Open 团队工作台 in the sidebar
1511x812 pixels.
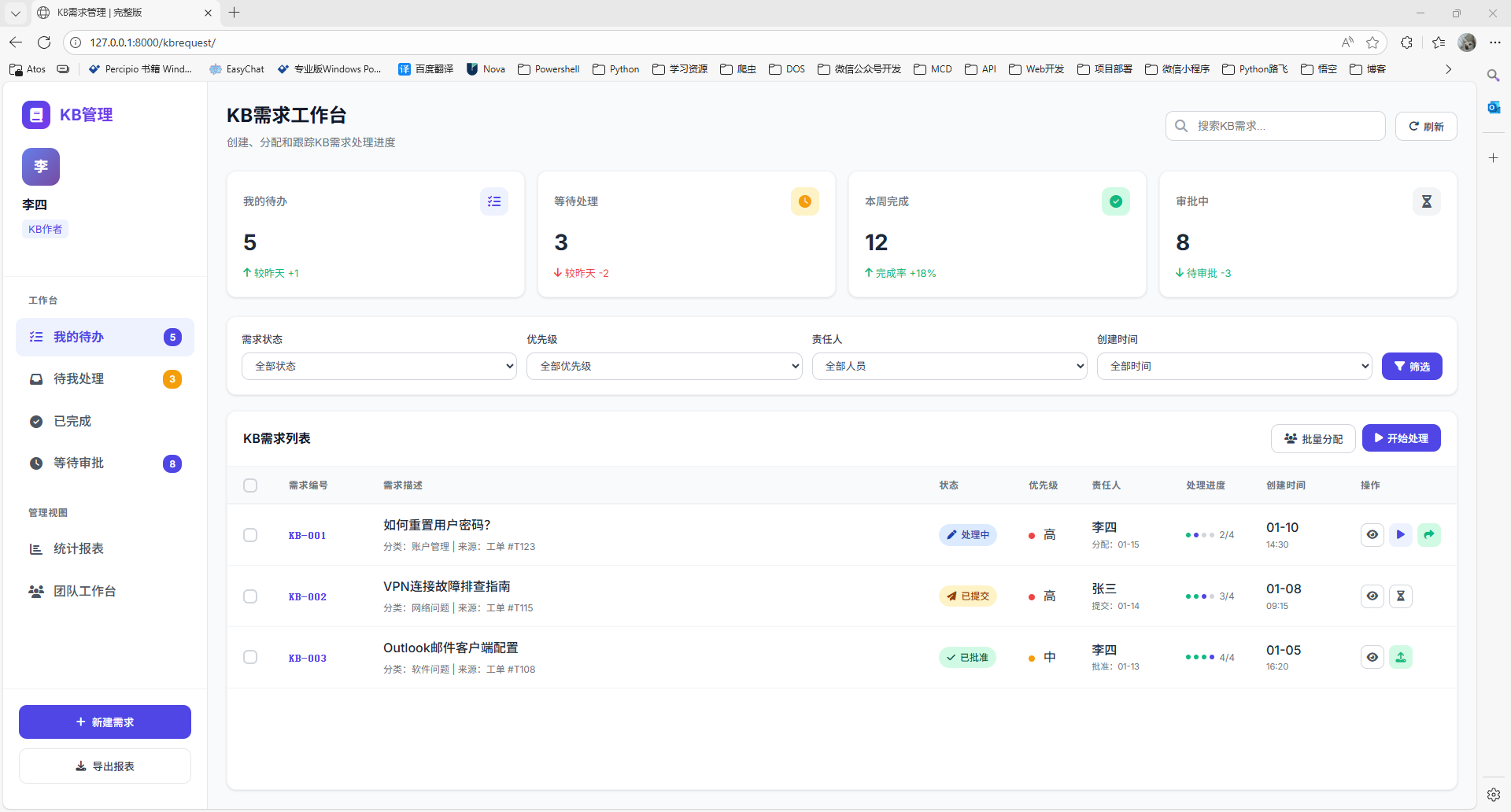105,592
